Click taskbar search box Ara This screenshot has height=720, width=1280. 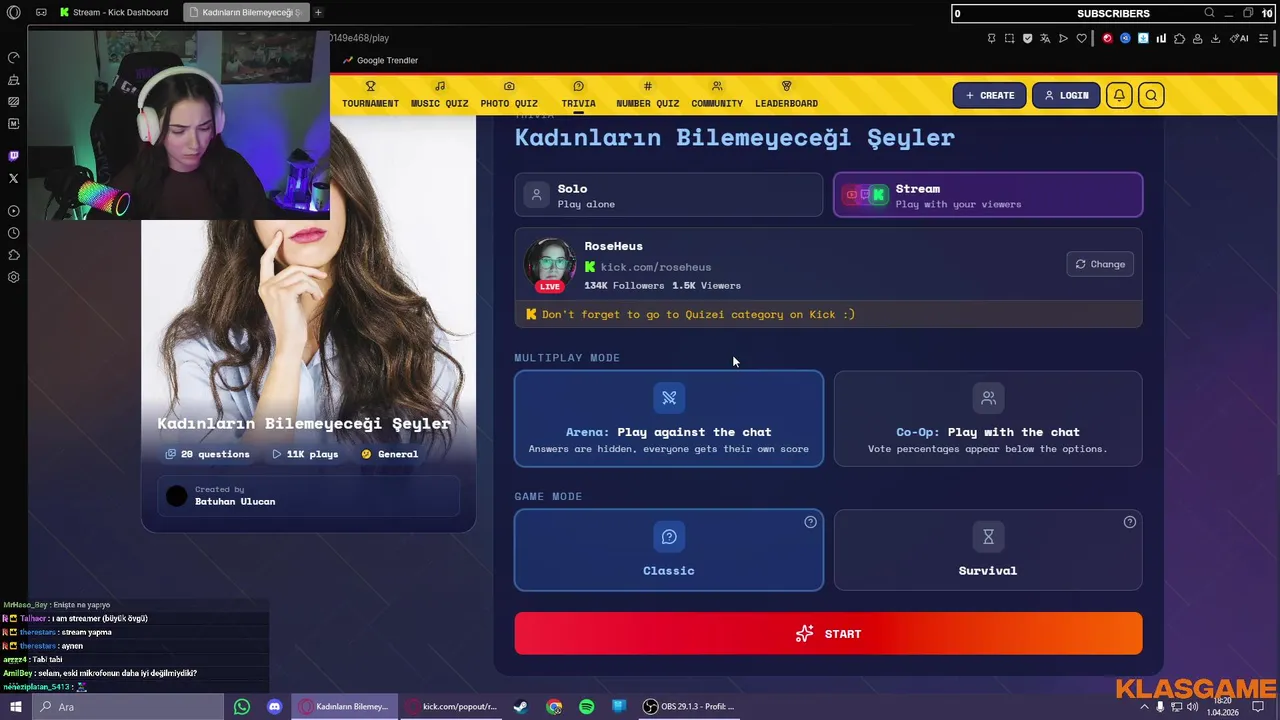point(128,707)
